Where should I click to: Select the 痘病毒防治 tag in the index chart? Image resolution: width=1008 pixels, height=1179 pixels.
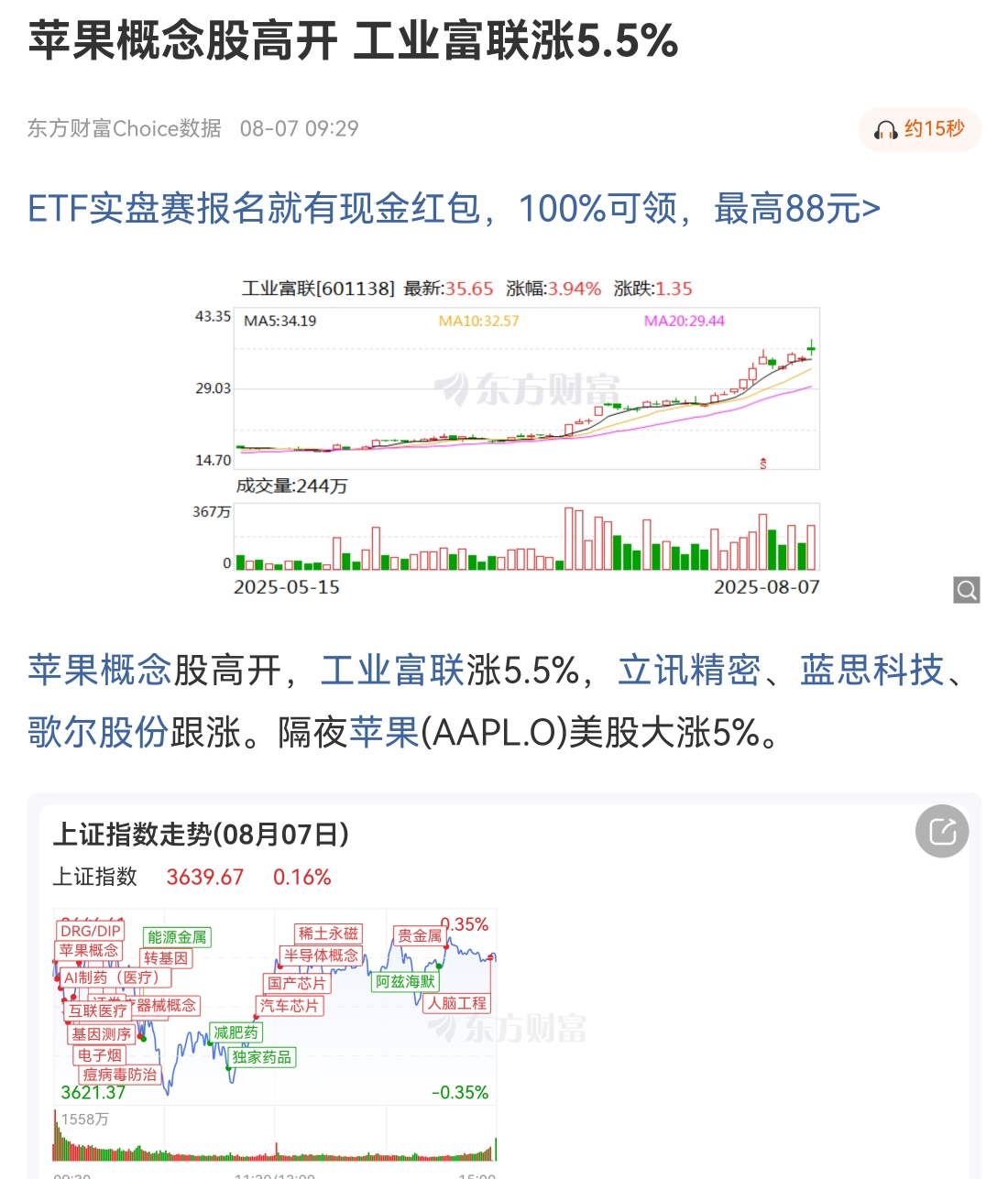click(x=120, y=1075)
